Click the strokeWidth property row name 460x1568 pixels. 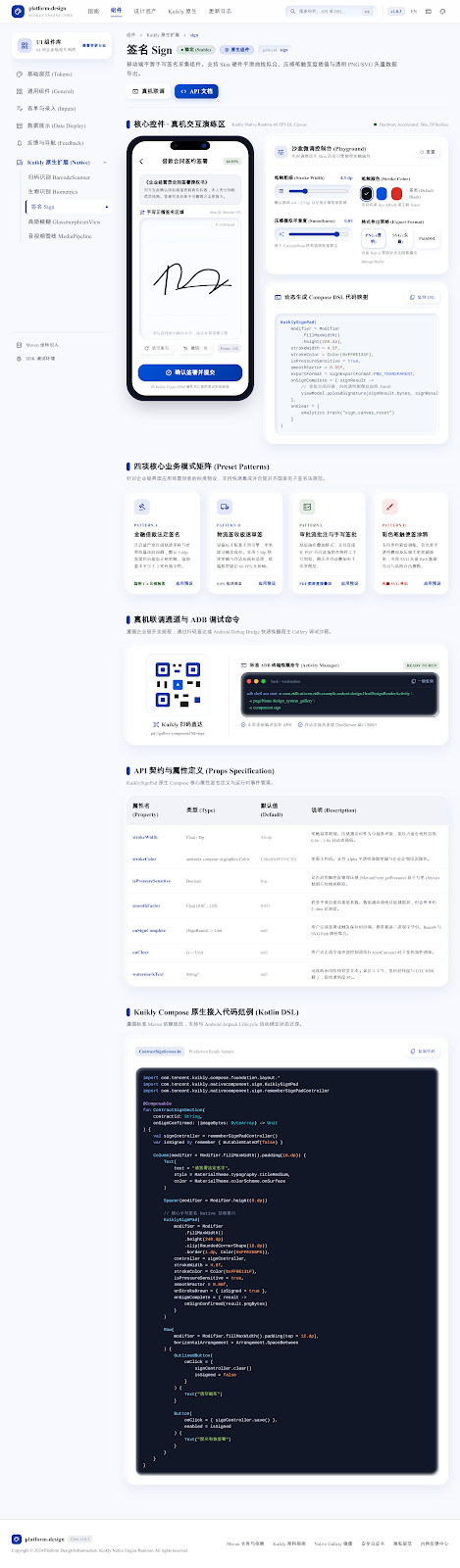click(x=144, y=838)
